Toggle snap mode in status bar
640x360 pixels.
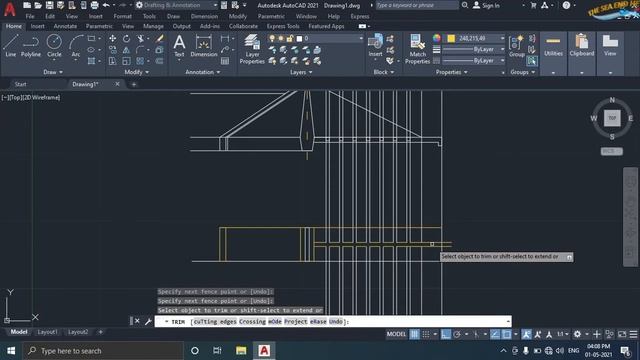coord(426,334)
